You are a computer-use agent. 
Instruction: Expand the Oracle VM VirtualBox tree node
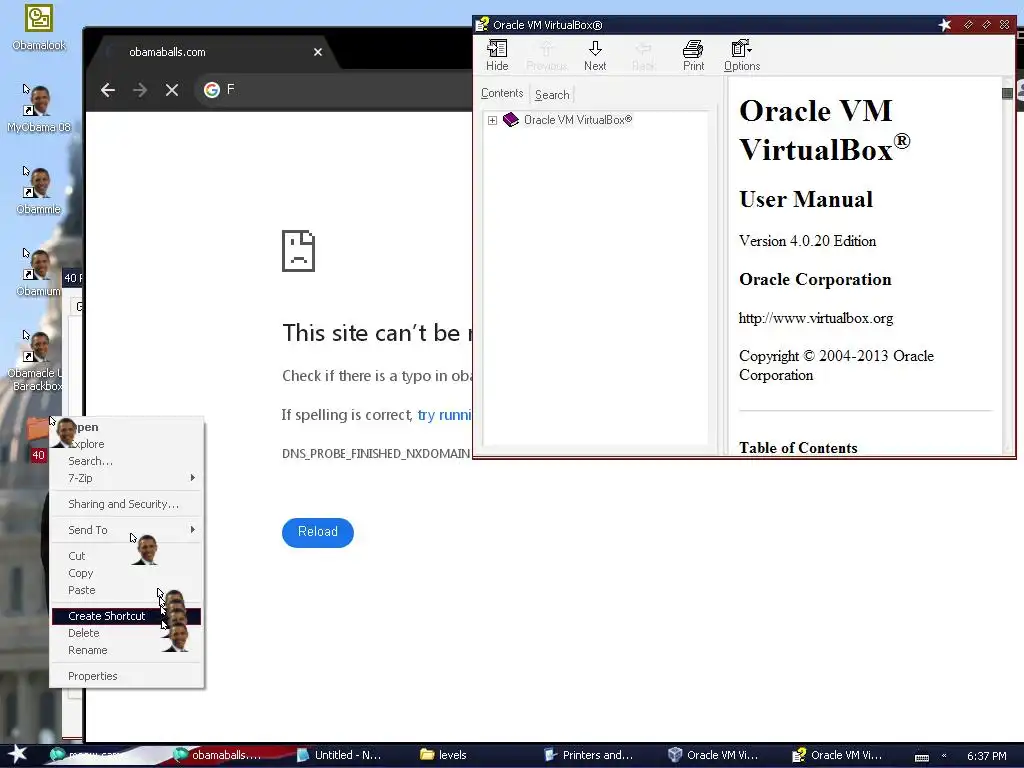click(492, 120)
